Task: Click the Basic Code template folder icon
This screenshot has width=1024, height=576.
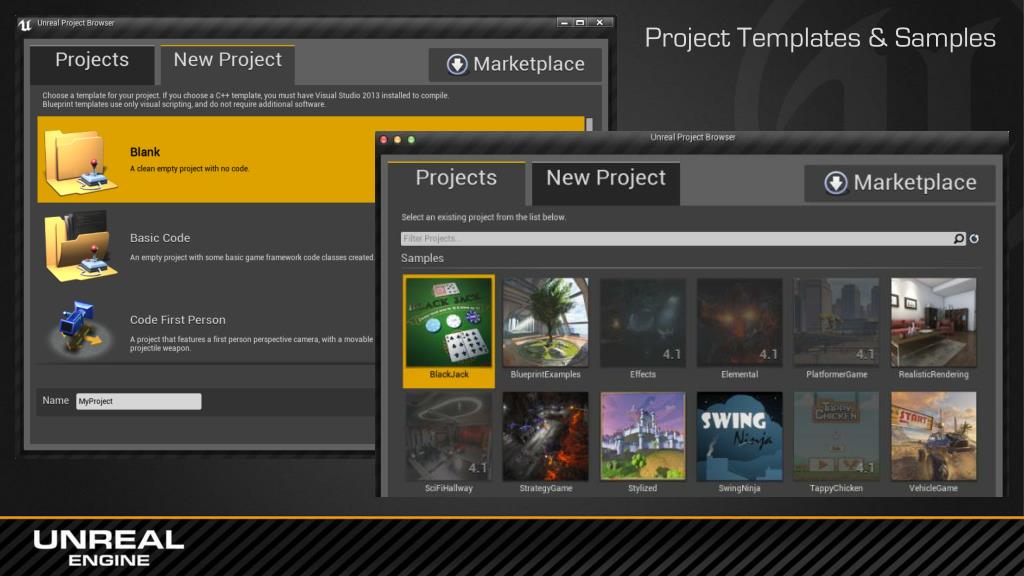Action: (80, 246)
